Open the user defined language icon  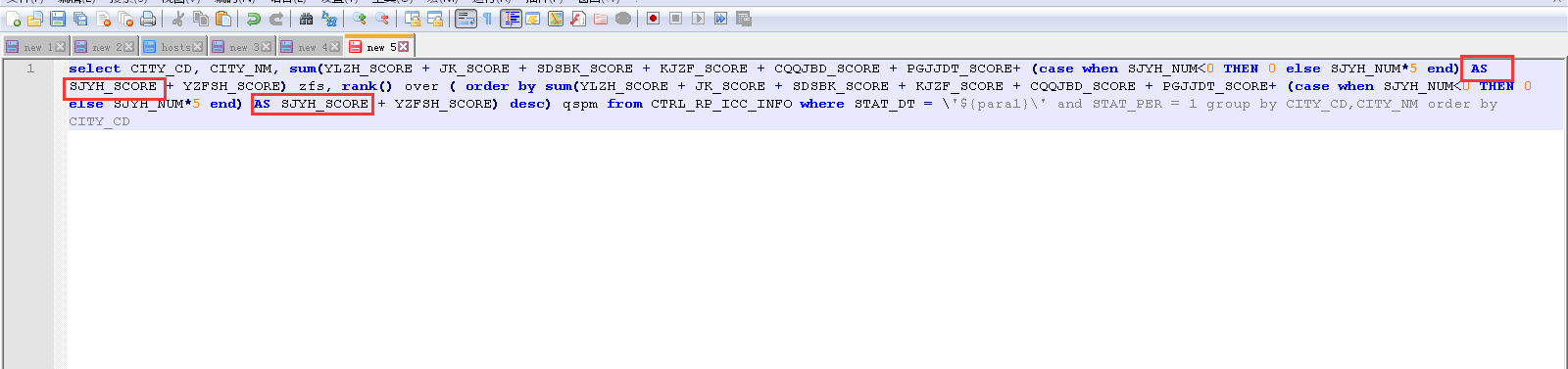tap(533, 19)
